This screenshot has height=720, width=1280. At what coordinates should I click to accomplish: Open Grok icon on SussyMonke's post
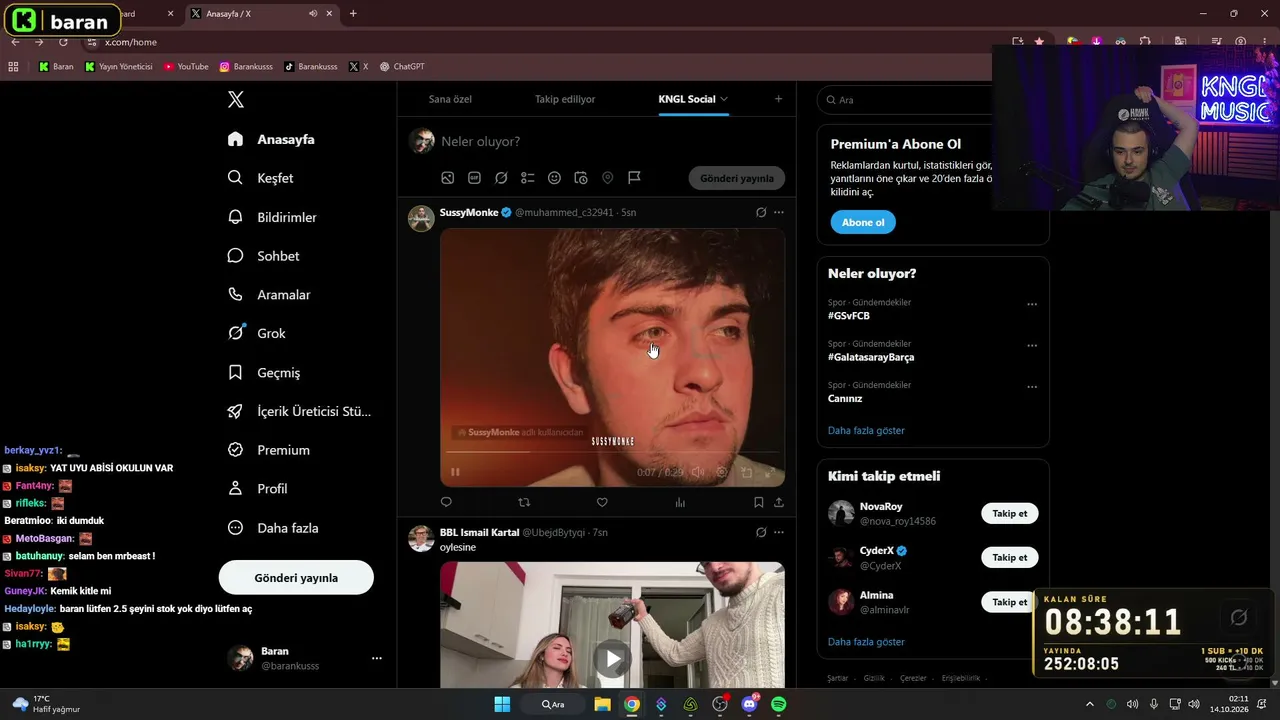click(x=761, y=212)
